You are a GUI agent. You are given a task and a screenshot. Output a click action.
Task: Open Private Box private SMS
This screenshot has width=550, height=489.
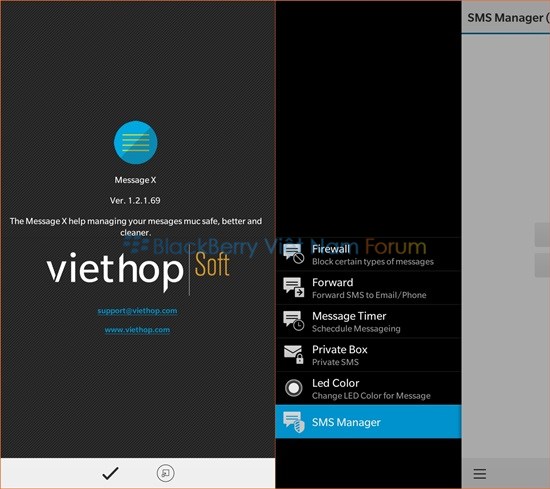tap(368, 355)
